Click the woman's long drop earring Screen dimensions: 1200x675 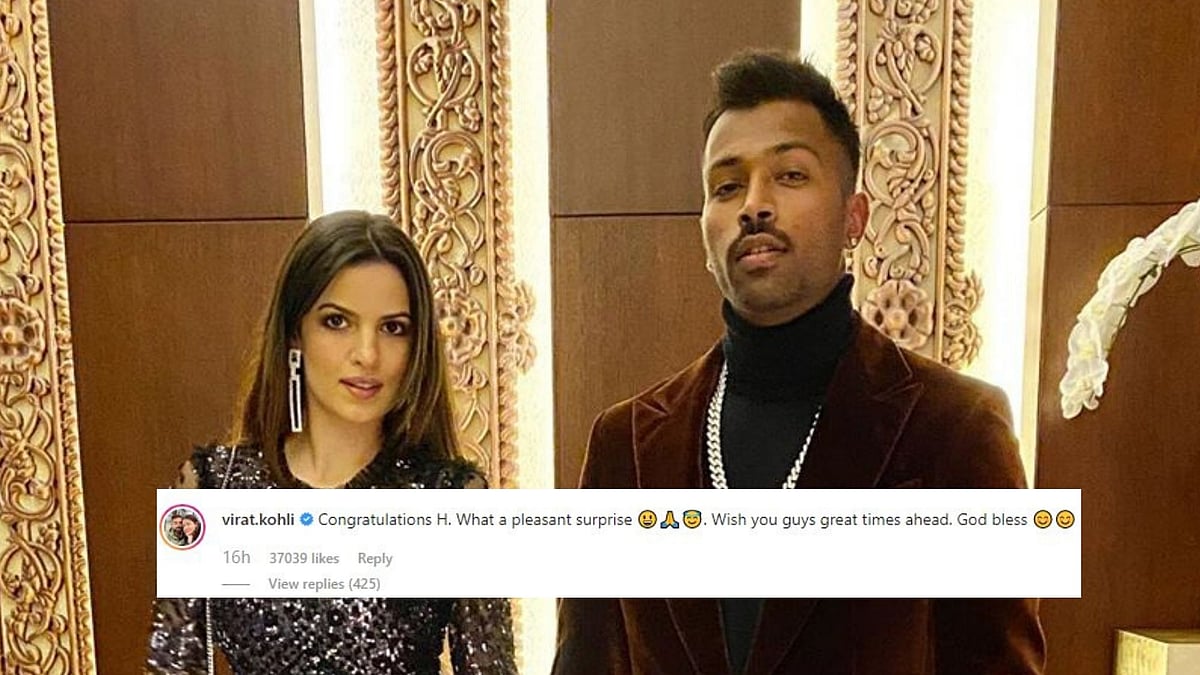pos(295,390)
